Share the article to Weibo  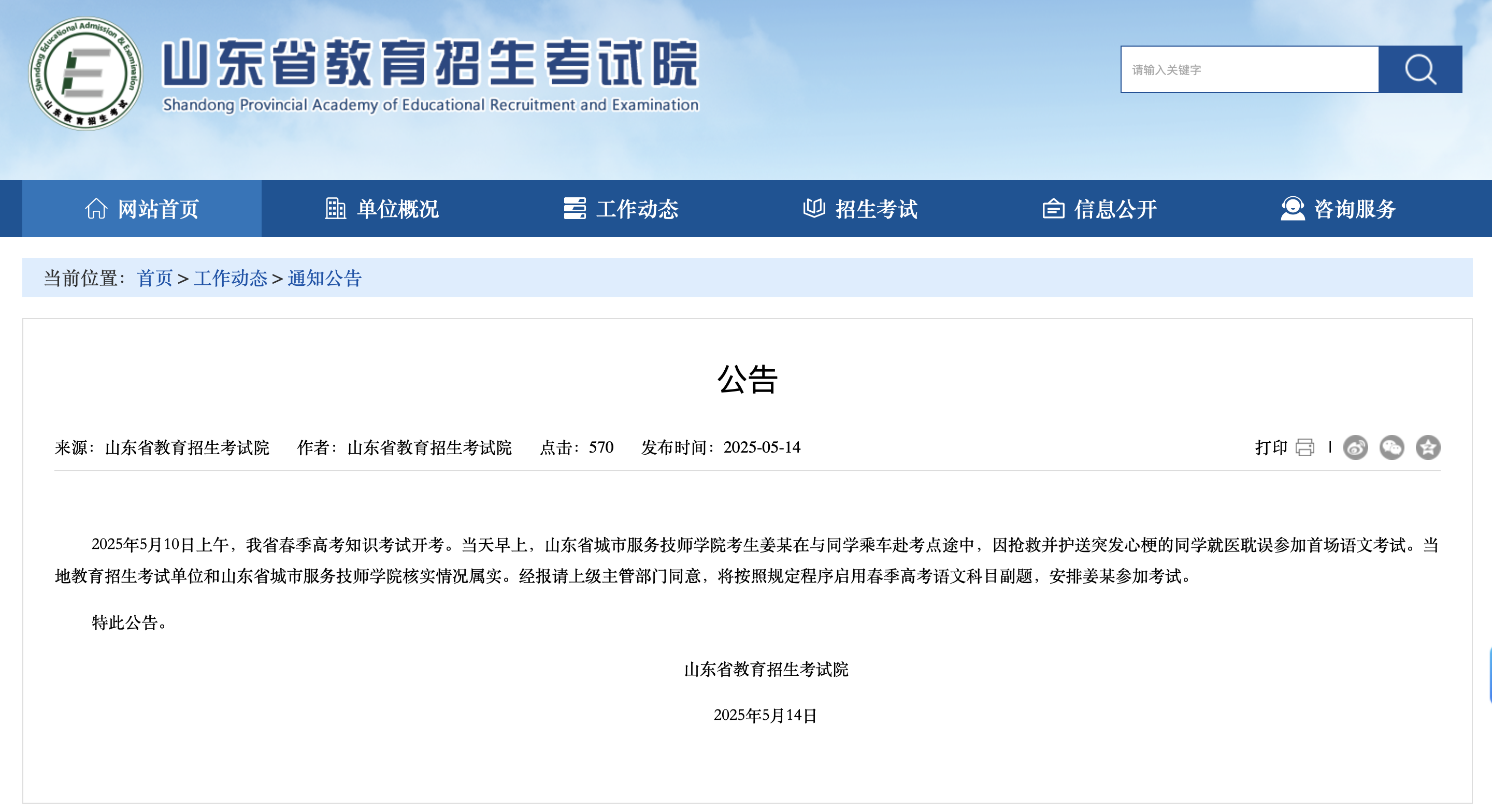1356,449
